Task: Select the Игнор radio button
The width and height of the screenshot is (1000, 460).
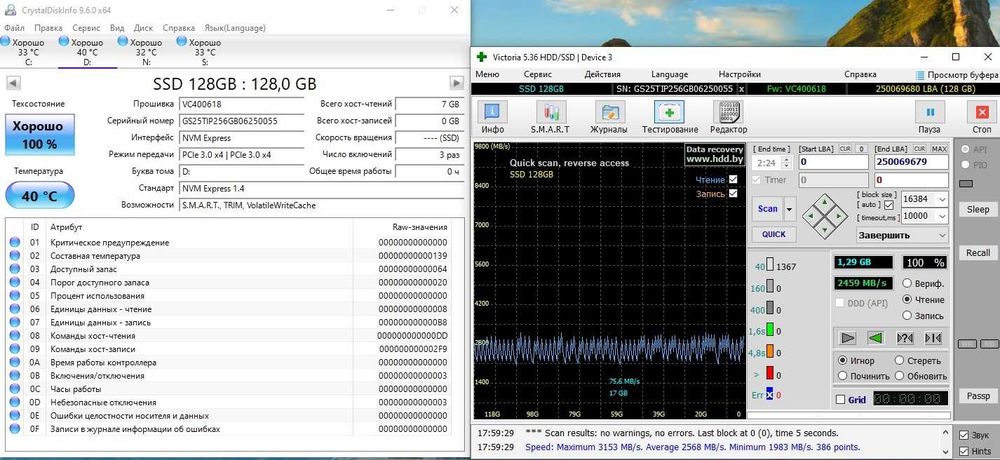Action: (842, 360)
